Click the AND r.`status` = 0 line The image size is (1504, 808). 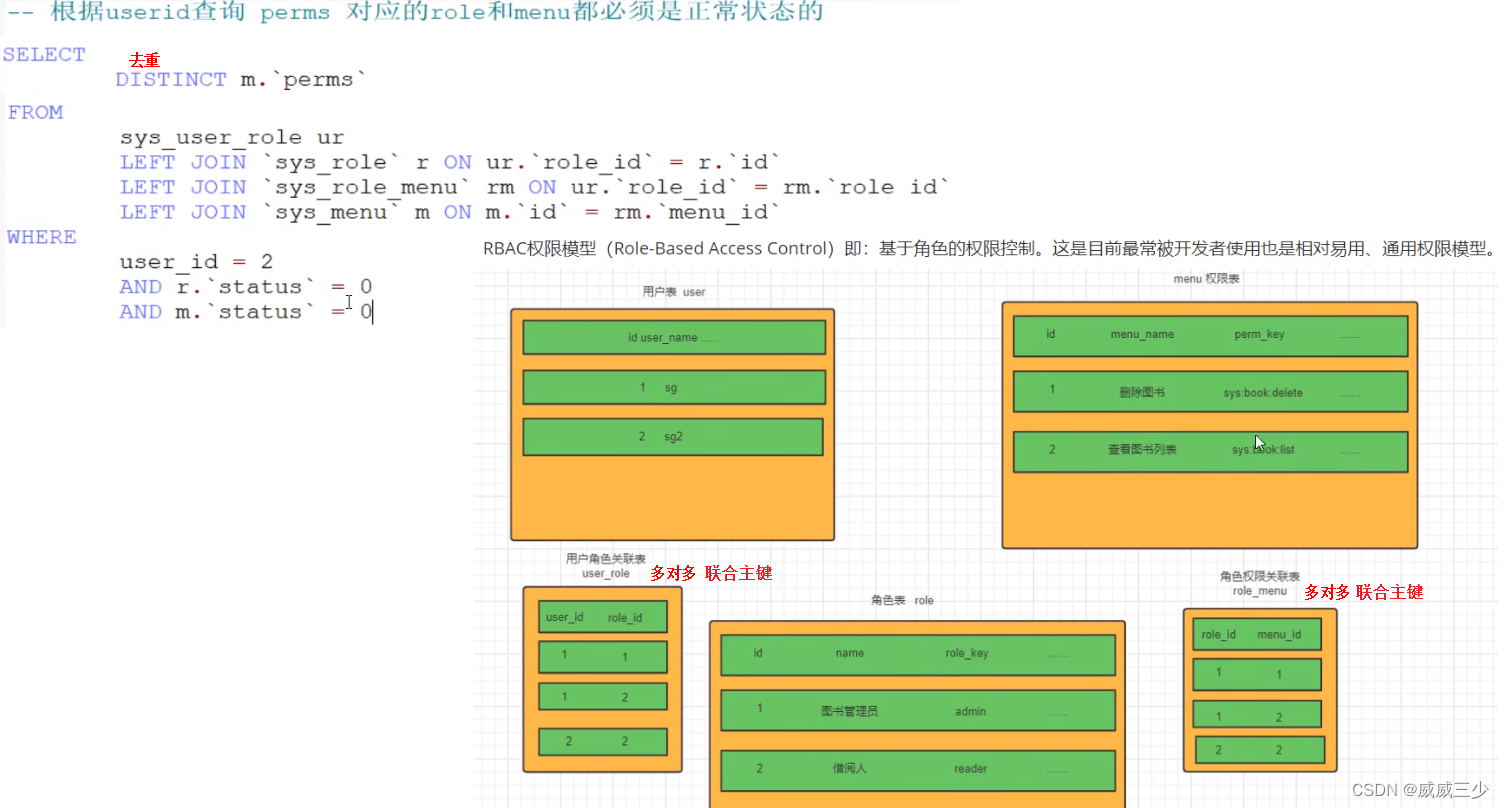[x=246, y=287]
